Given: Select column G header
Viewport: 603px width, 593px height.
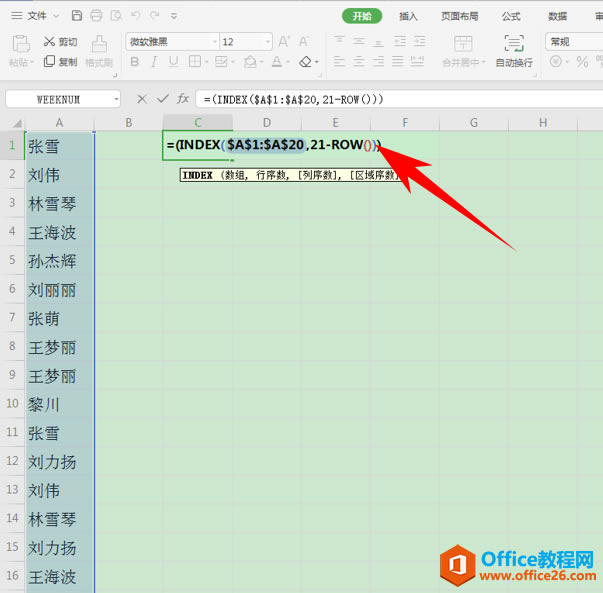Looking at the screenshot, I should point(474,123).
